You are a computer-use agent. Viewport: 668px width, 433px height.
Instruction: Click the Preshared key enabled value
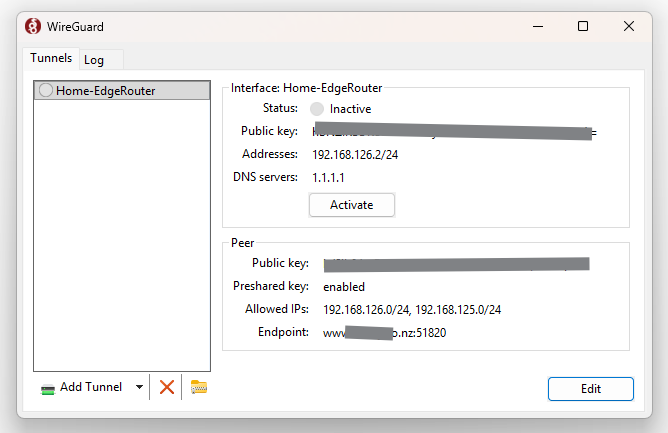point(344,287)
